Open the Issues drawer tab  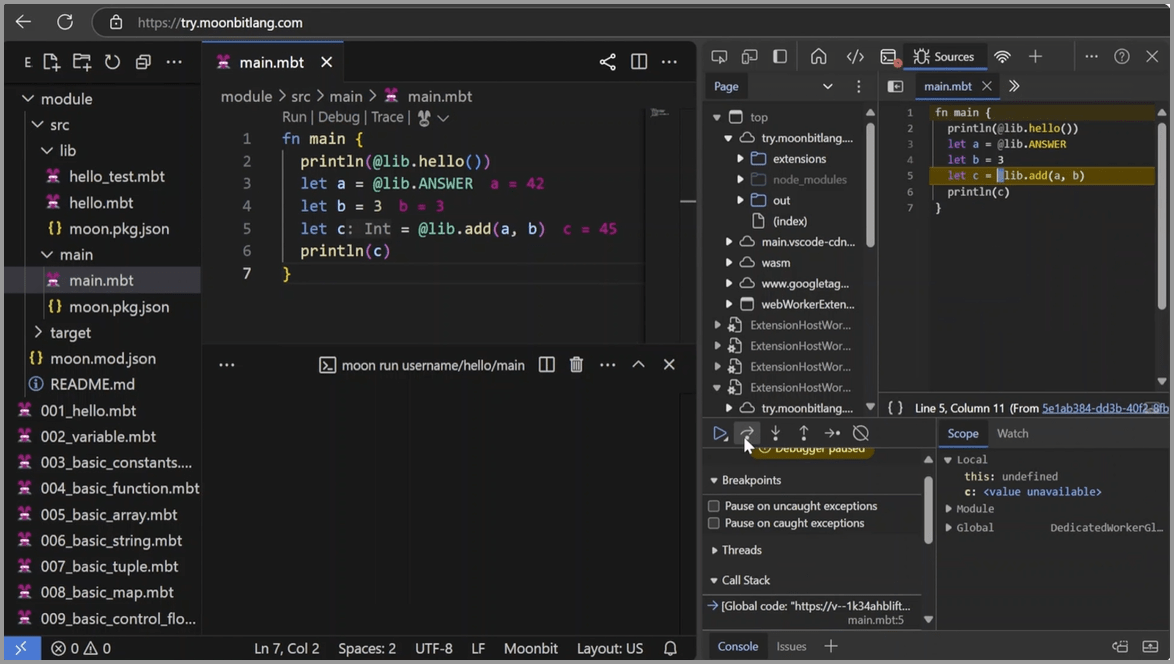791,647
